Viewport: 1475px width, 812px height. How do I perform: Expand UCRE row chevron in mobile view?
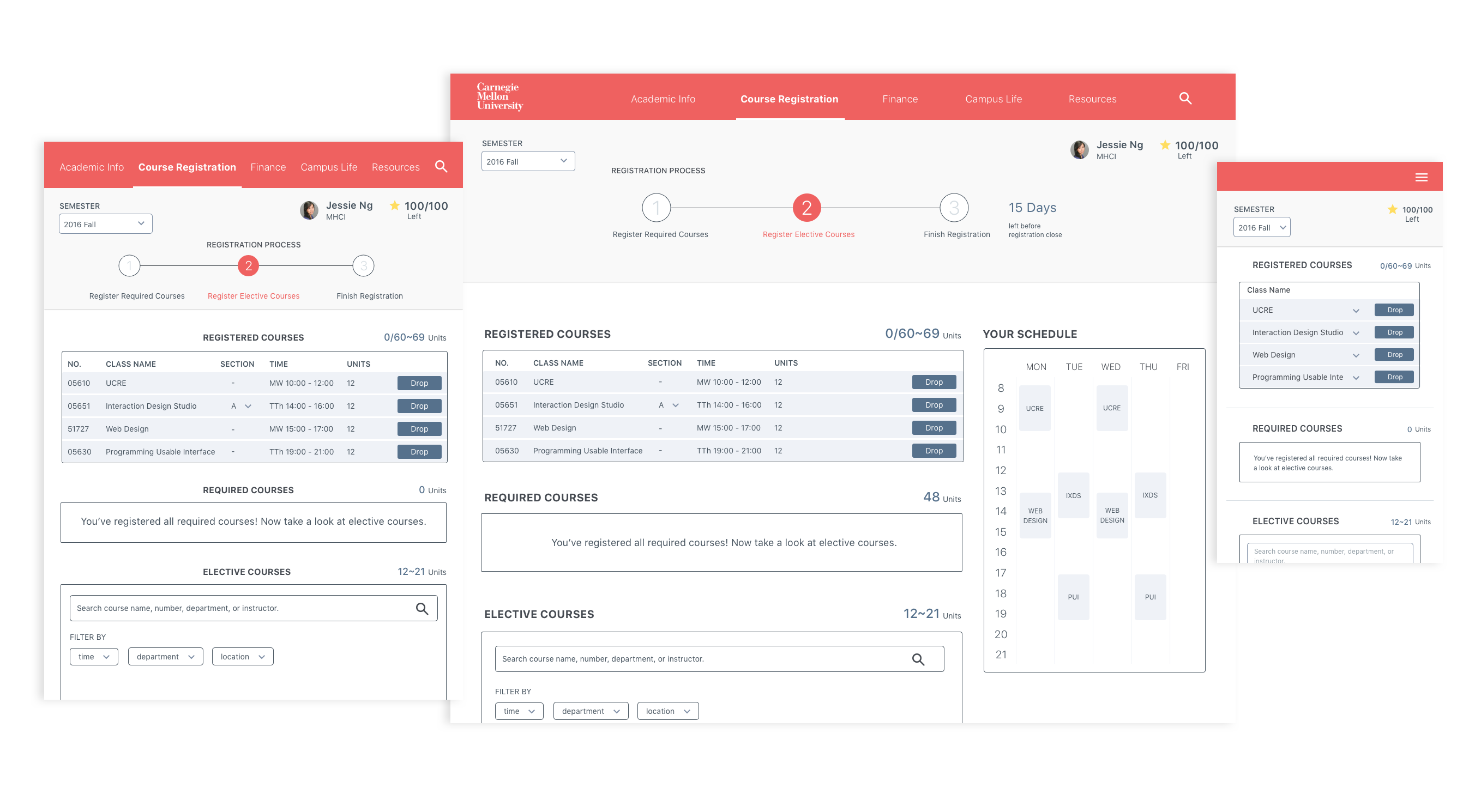1356,311
